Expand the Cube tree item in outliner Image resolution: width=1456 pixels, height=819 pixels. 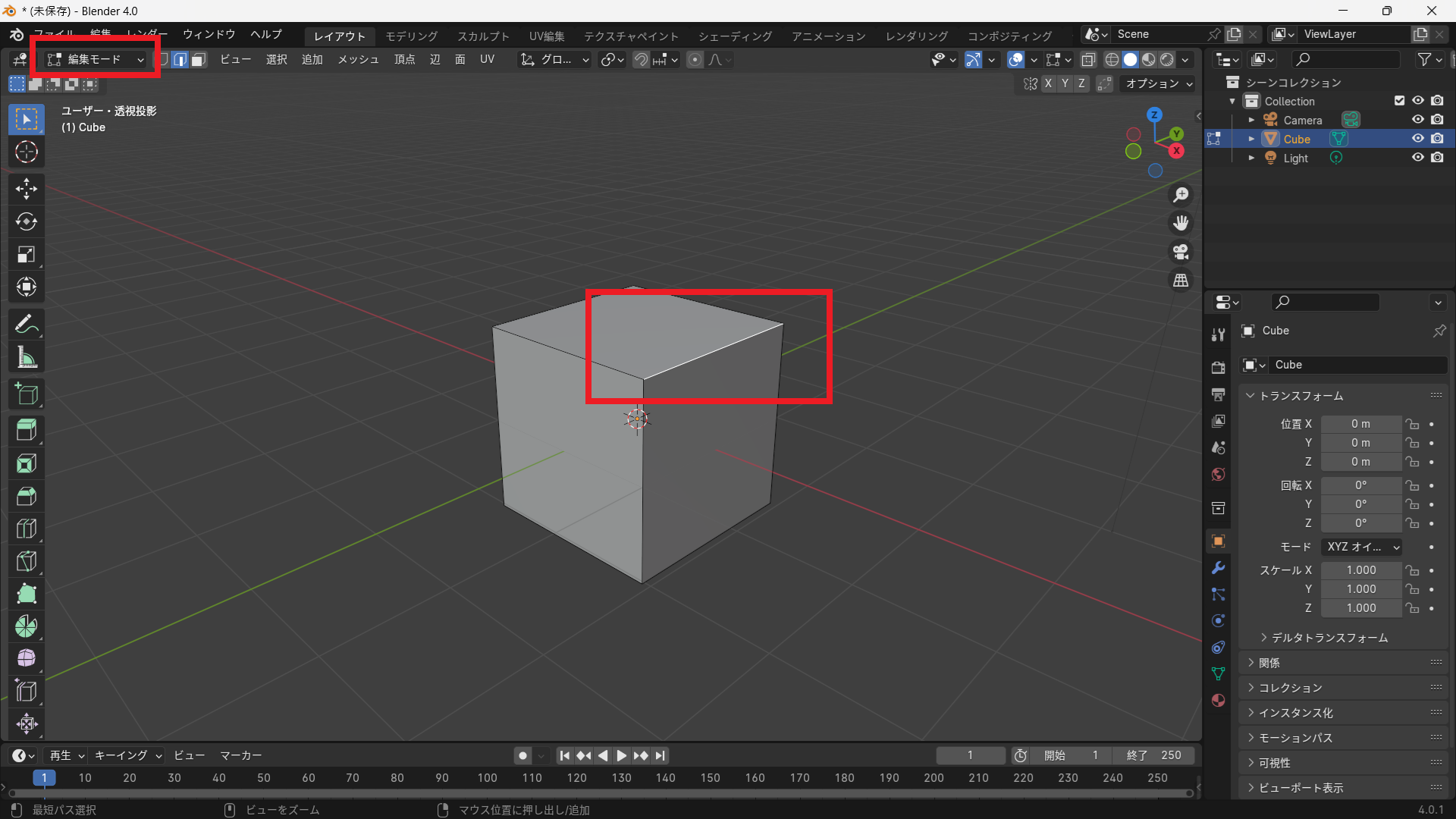click(1251, 139)
